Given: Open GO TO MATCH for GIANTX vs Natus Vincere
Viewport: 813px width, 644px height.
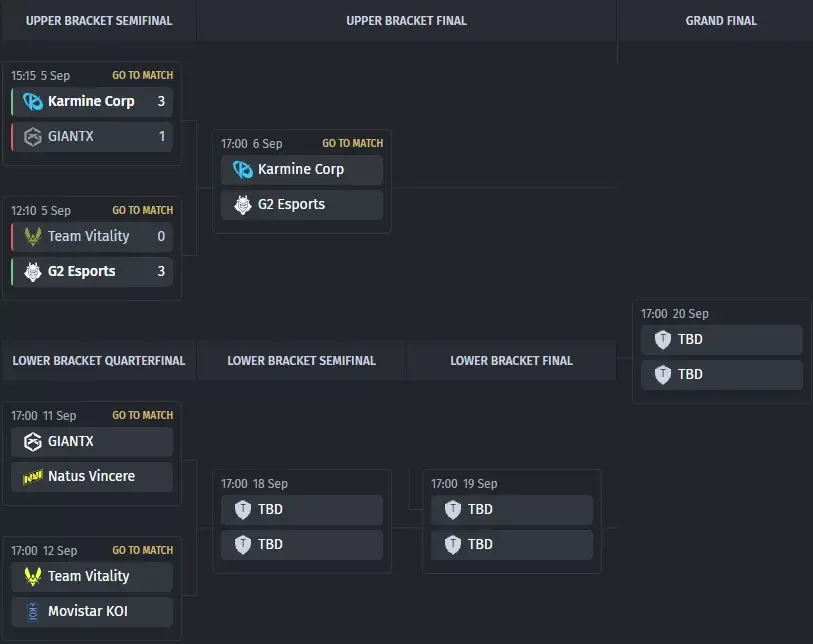Looking at the screenshot, I should (143, 415).
